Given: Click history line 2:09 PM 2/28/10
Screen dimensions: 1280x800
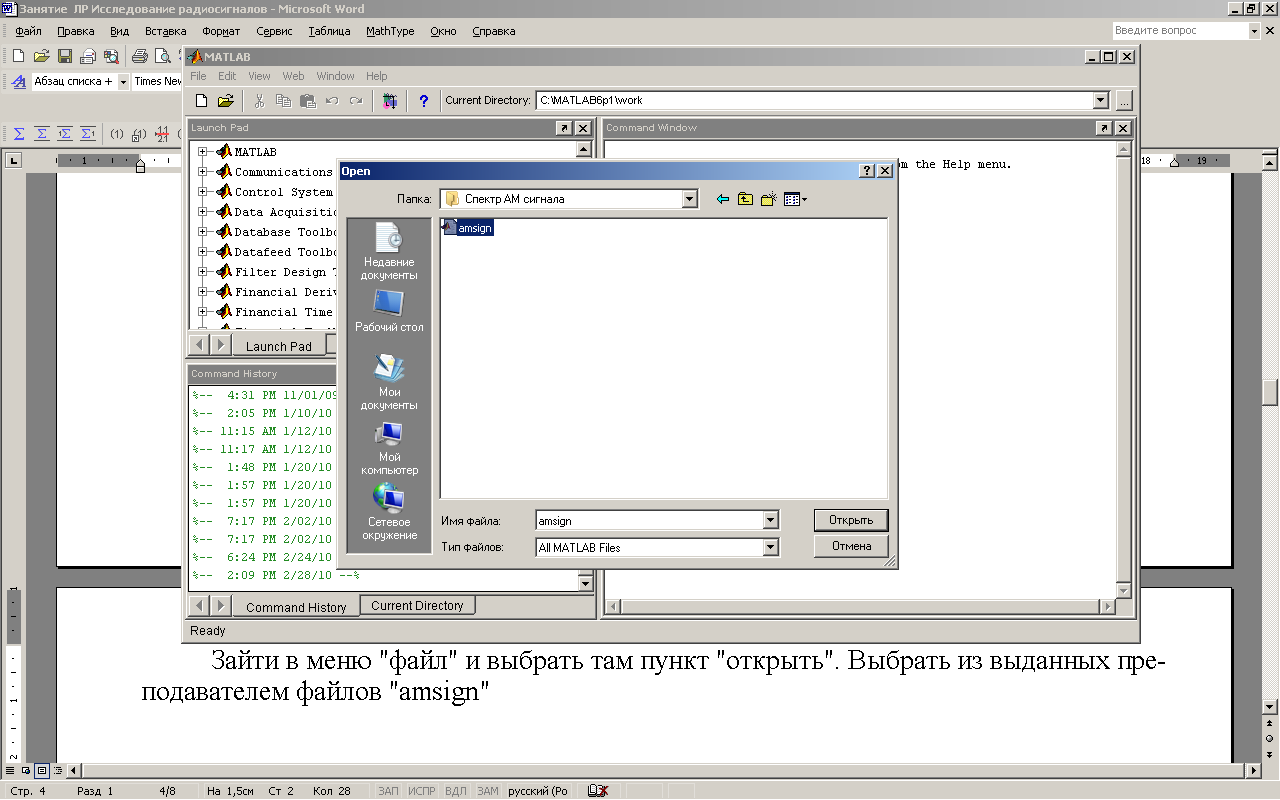Looking at the screenshot, I should pyautogui.click(x=276, y=575).
